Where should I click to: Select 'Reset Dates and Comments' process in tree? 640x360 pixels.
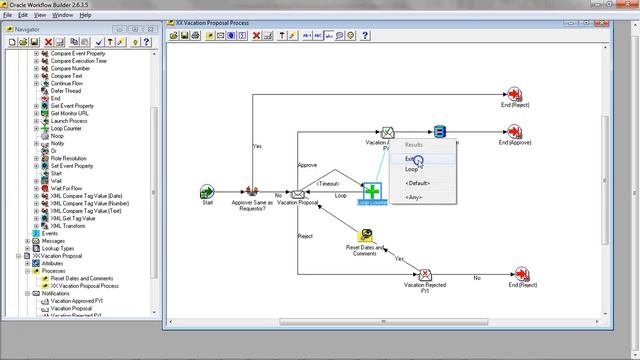[82, 278]
